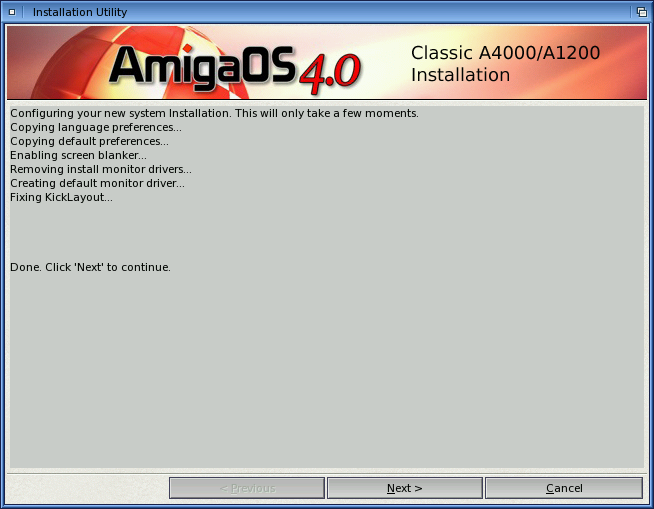The width and height of the screenshot is (654, 509).
Task: Click the Cancel button
Action: coord(564,488)
